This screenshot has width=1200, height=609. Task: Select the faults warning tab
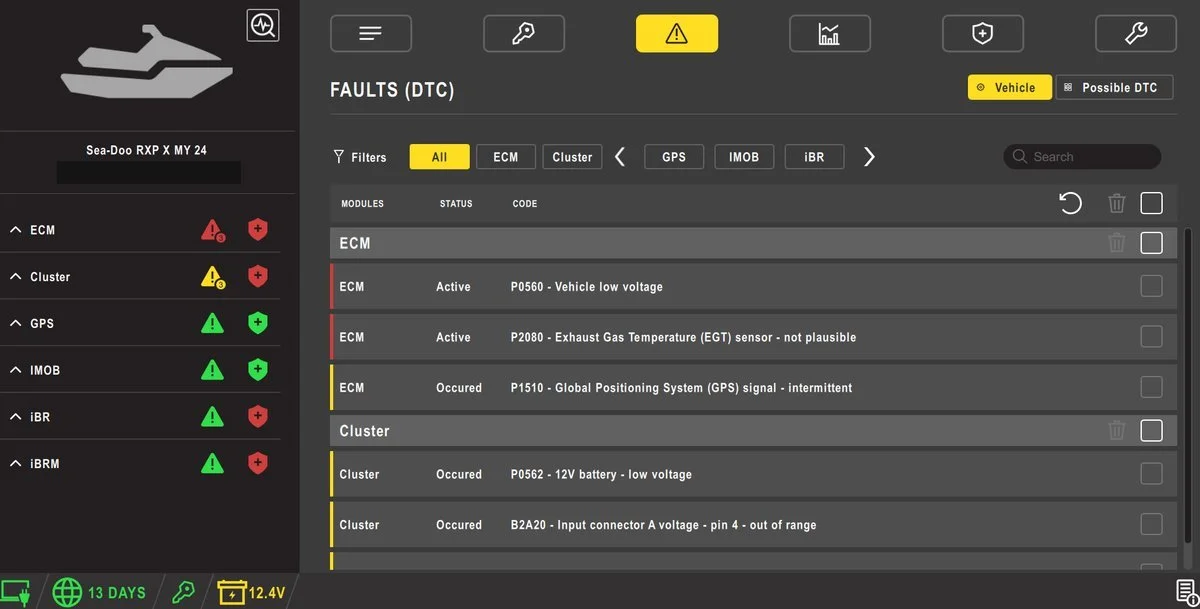pyautogui.click(x=677, y=33)
